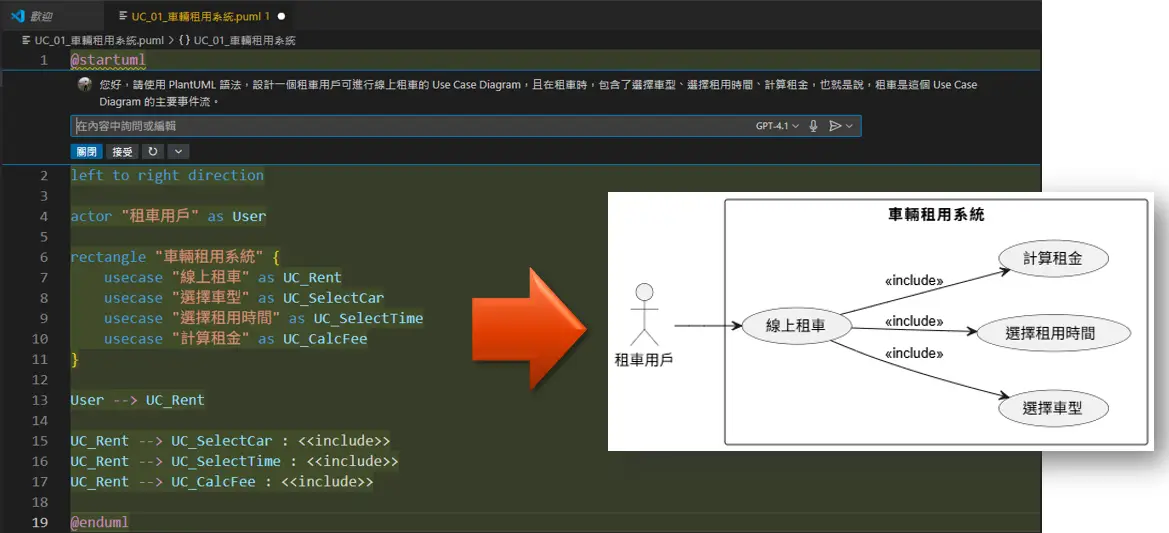The image size is (1169, 533).
Task: Click the 租車用戶 actor figure in diagram
Action: point(644,315)
